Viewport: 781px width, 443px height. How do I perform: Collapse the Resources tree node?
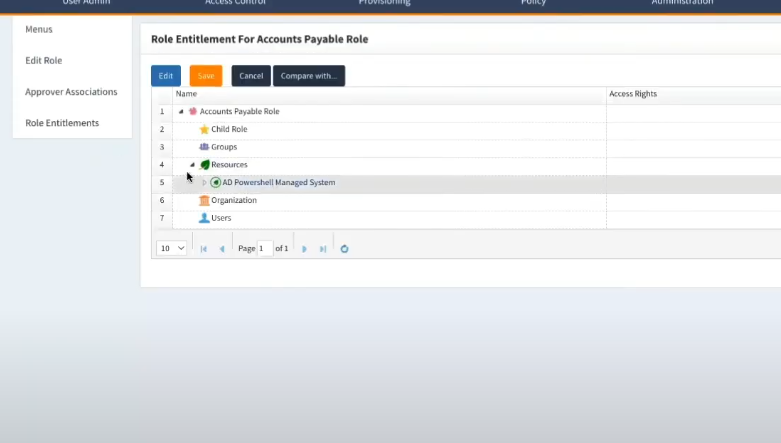pyautogui.click(x=192, y=164)
